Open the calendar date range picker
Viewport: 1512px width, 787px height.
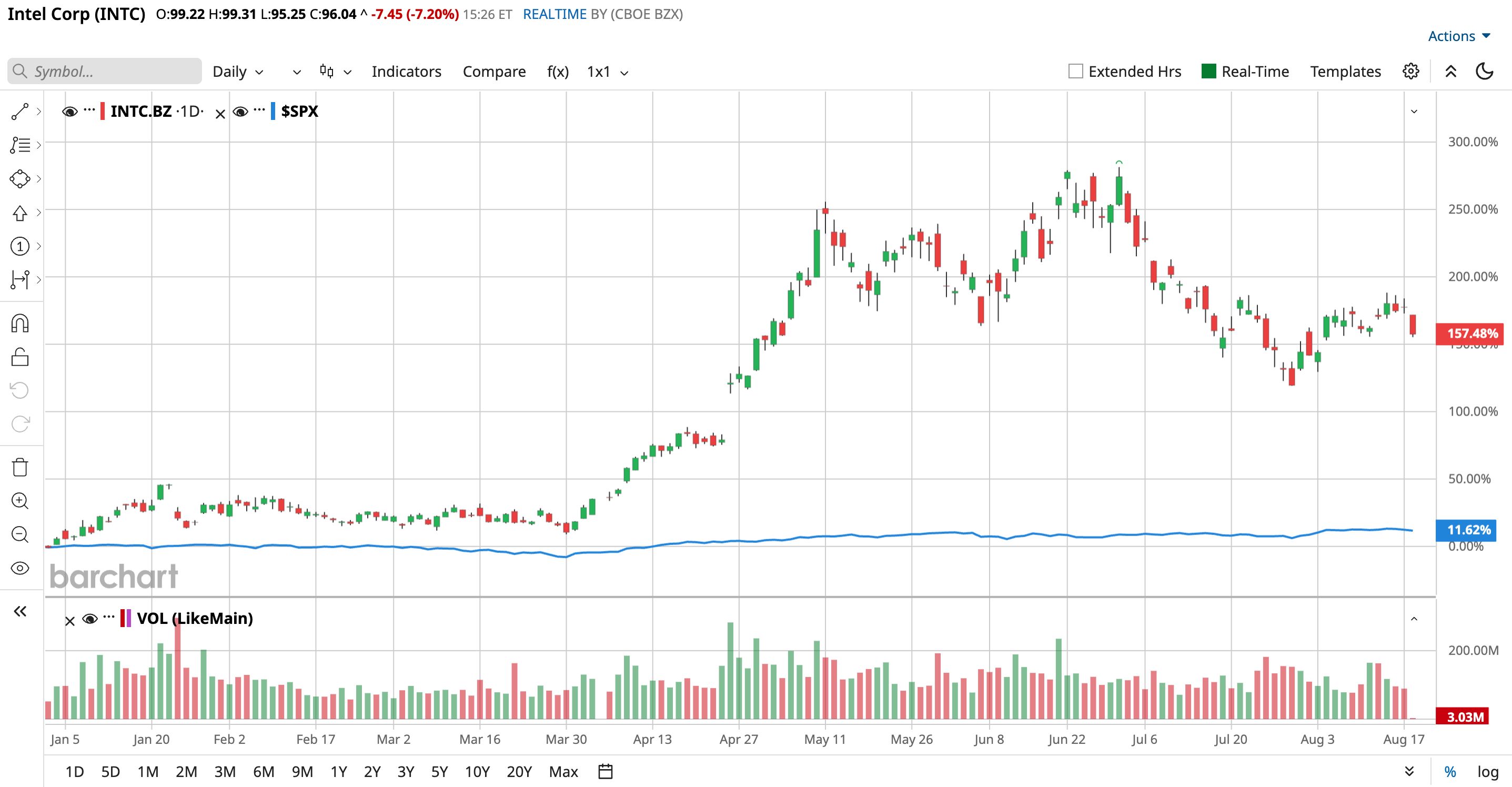605,771
